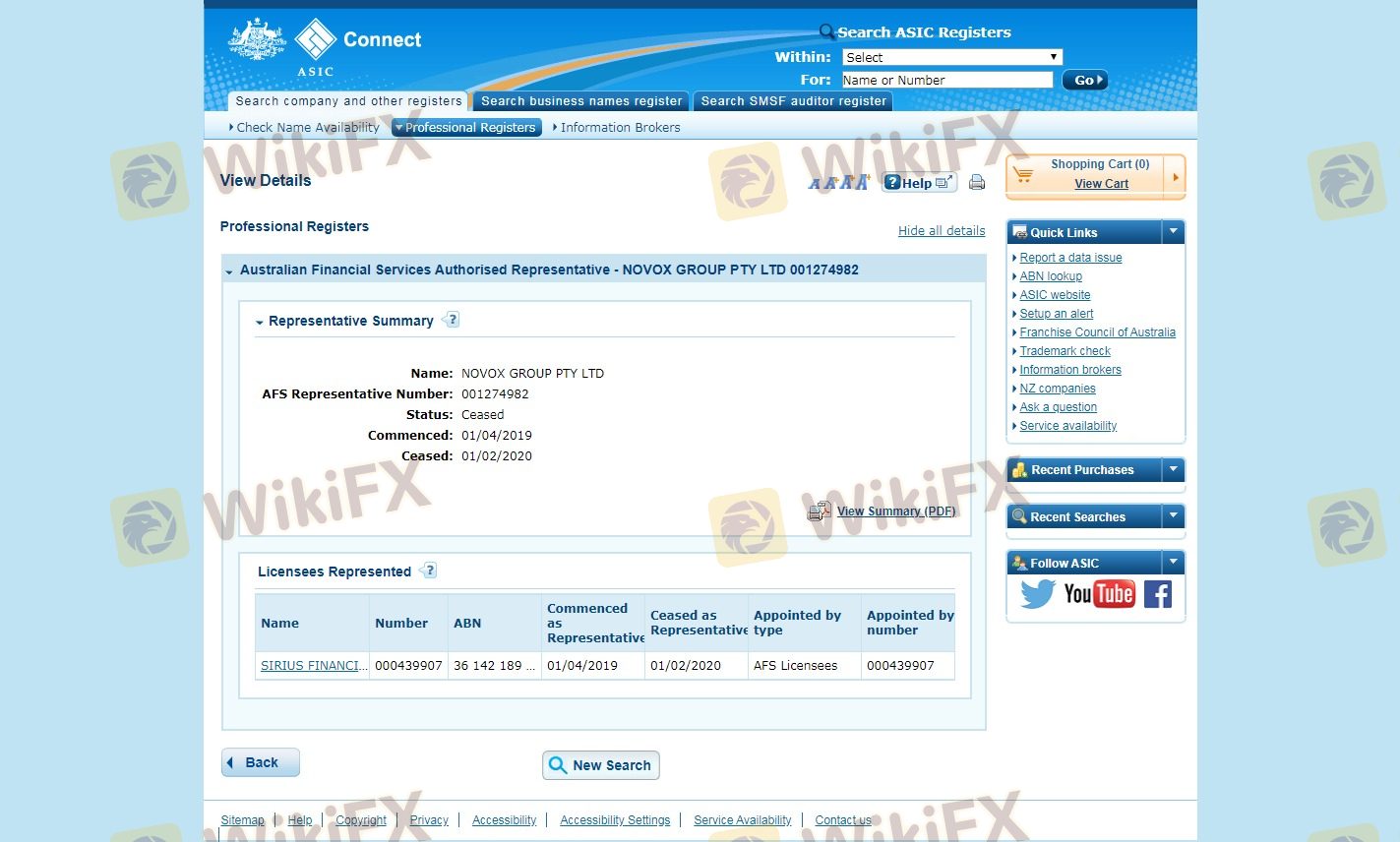1400x842 pixels.
Task: Switch to Search SMSF auditor register tab
Action: (x=793, y=101)
